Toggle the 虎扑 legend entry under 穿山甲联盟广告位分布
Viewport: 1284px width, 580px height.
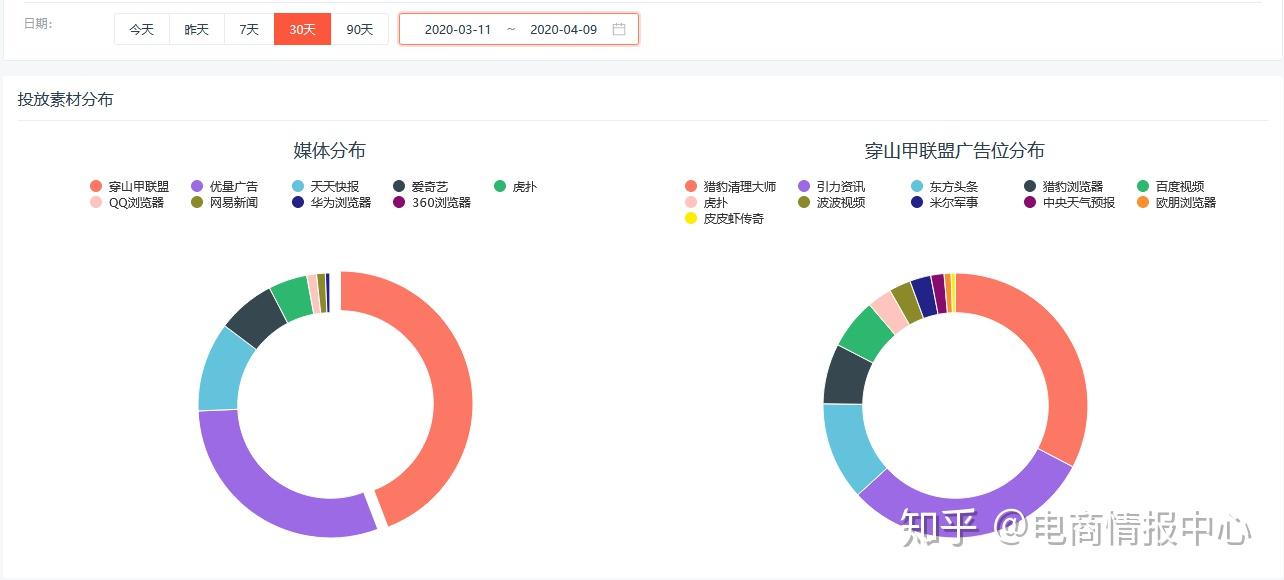click(x=706, y=202)
